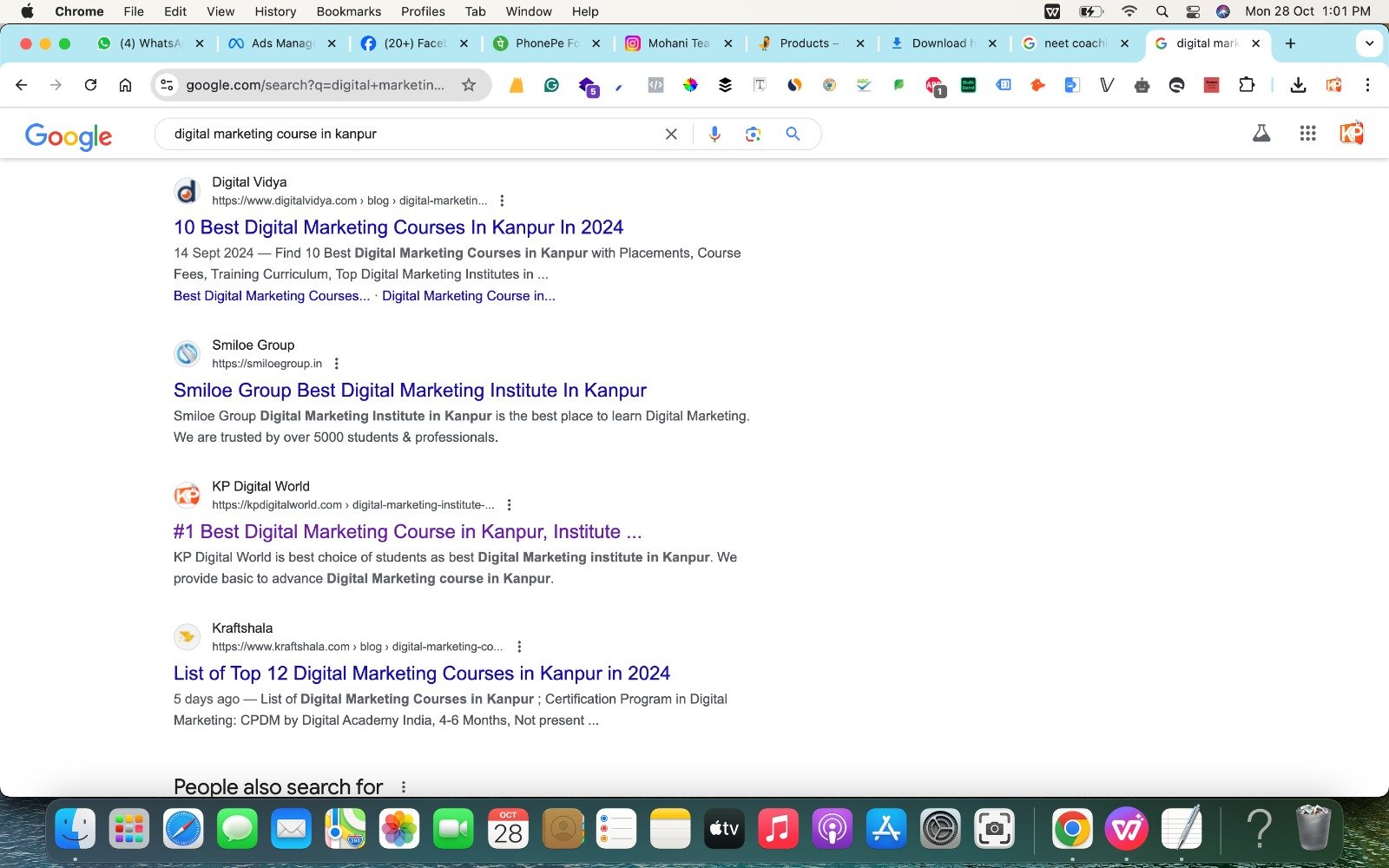Open Chrome three-dot menu
This screenshot has height=868, width=1389.
tap(1367, 85)
